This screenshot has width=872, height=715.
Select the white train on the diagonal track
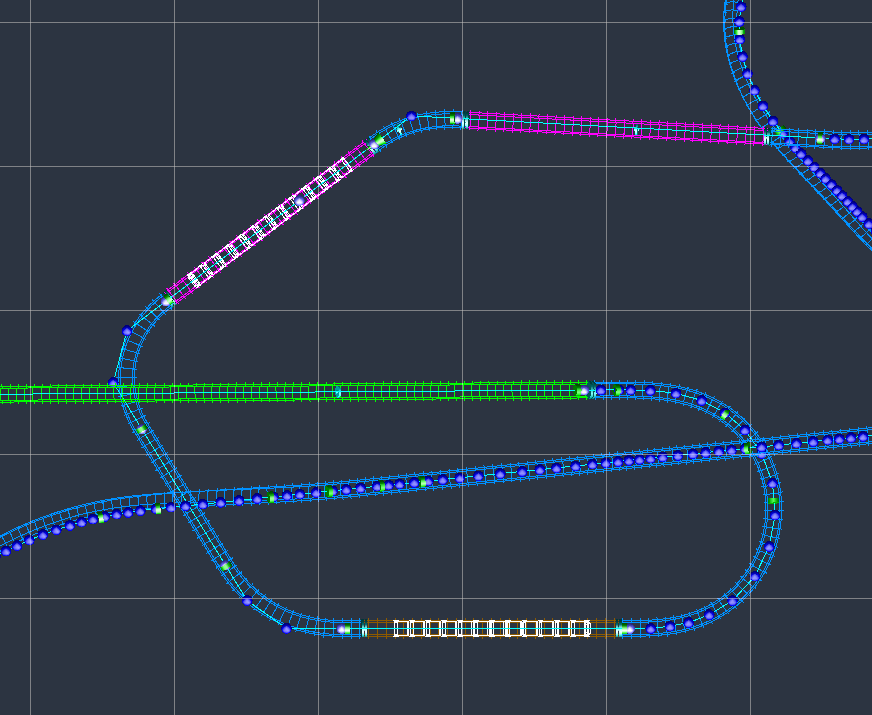[270, 220]
